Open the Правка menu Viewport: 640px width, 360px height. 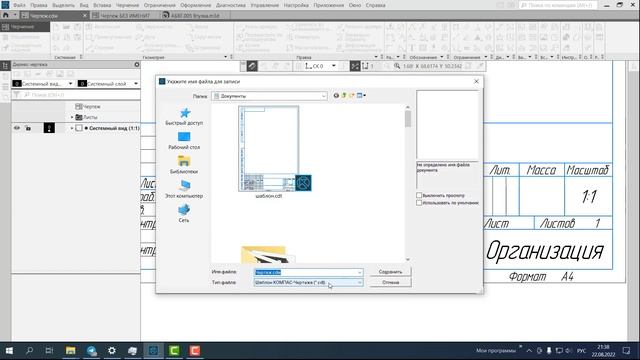point(39,5)
